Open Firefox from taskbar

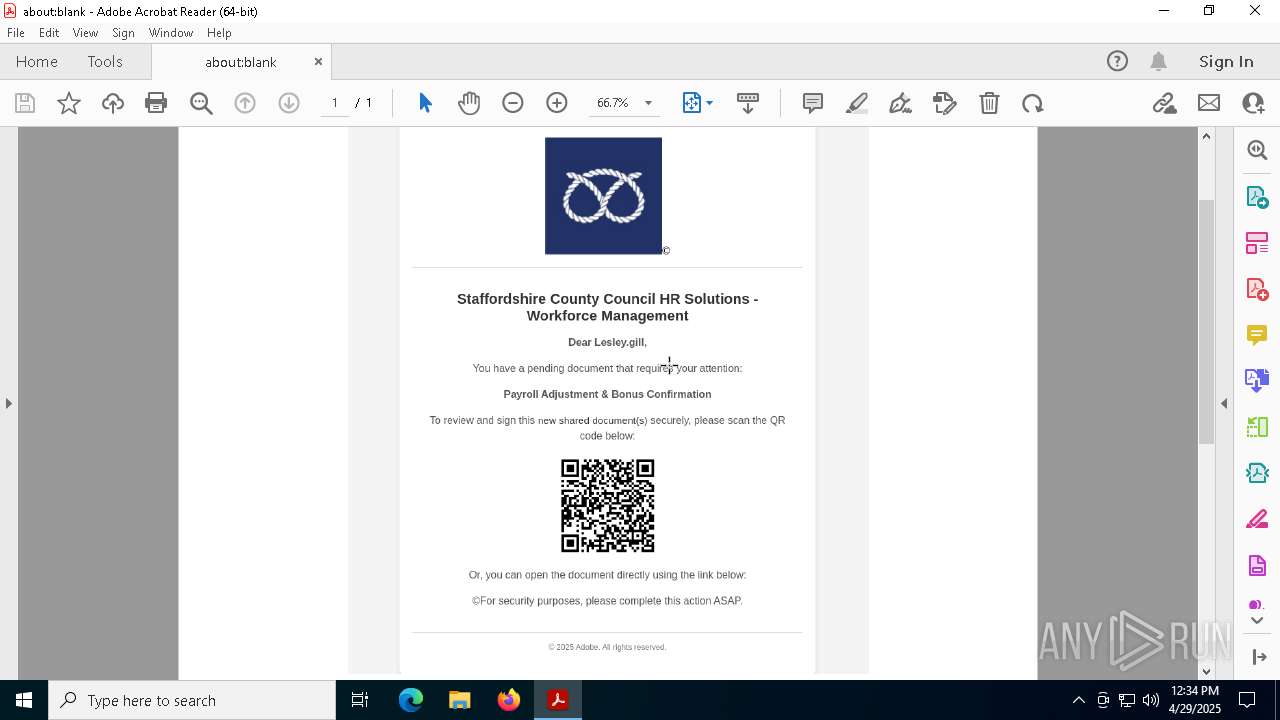[x=509, y=700]
